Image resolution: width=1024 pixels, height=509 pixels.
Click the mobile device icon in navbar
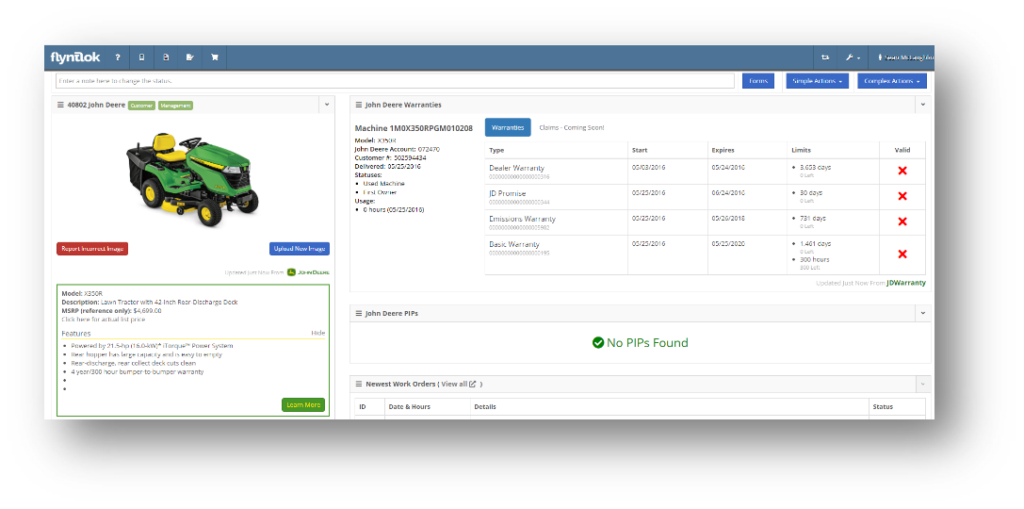pos(142,57)
